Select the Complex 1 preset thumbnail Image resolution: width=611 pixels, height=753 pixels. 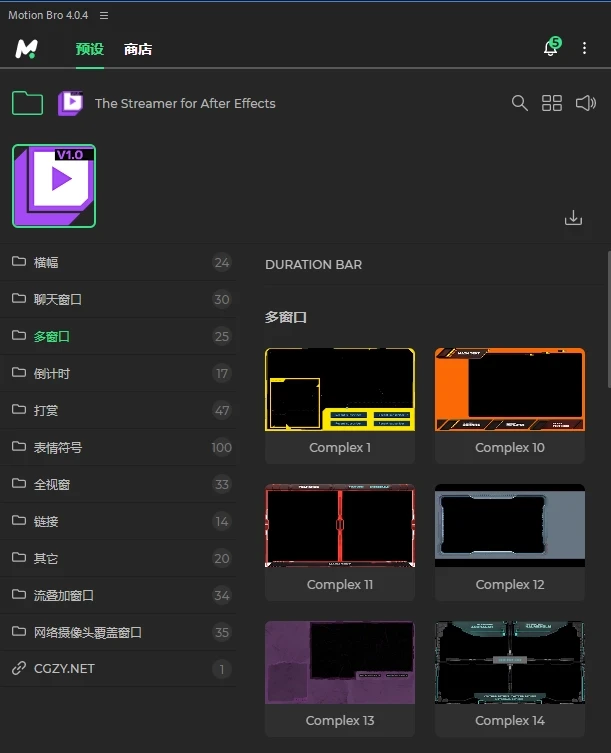tap(340, 390)
